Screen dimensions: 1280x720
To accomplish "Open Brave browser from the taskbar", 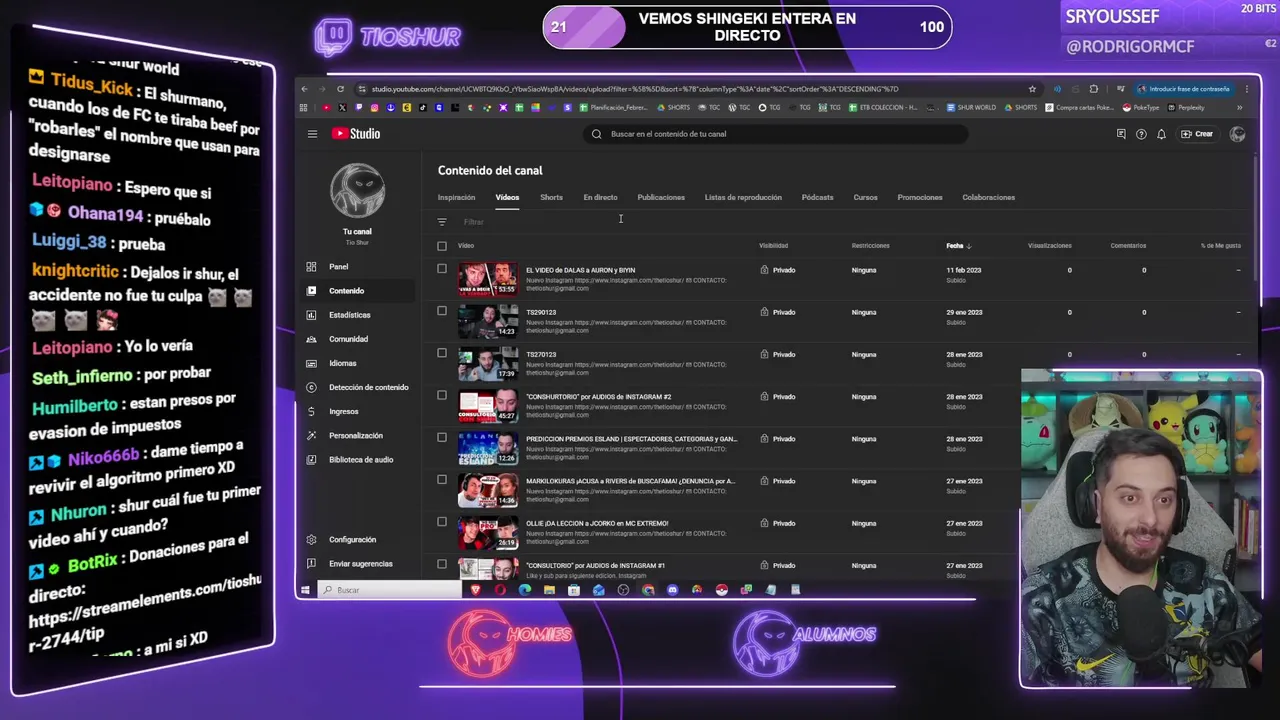I will (x=476, y=590).
